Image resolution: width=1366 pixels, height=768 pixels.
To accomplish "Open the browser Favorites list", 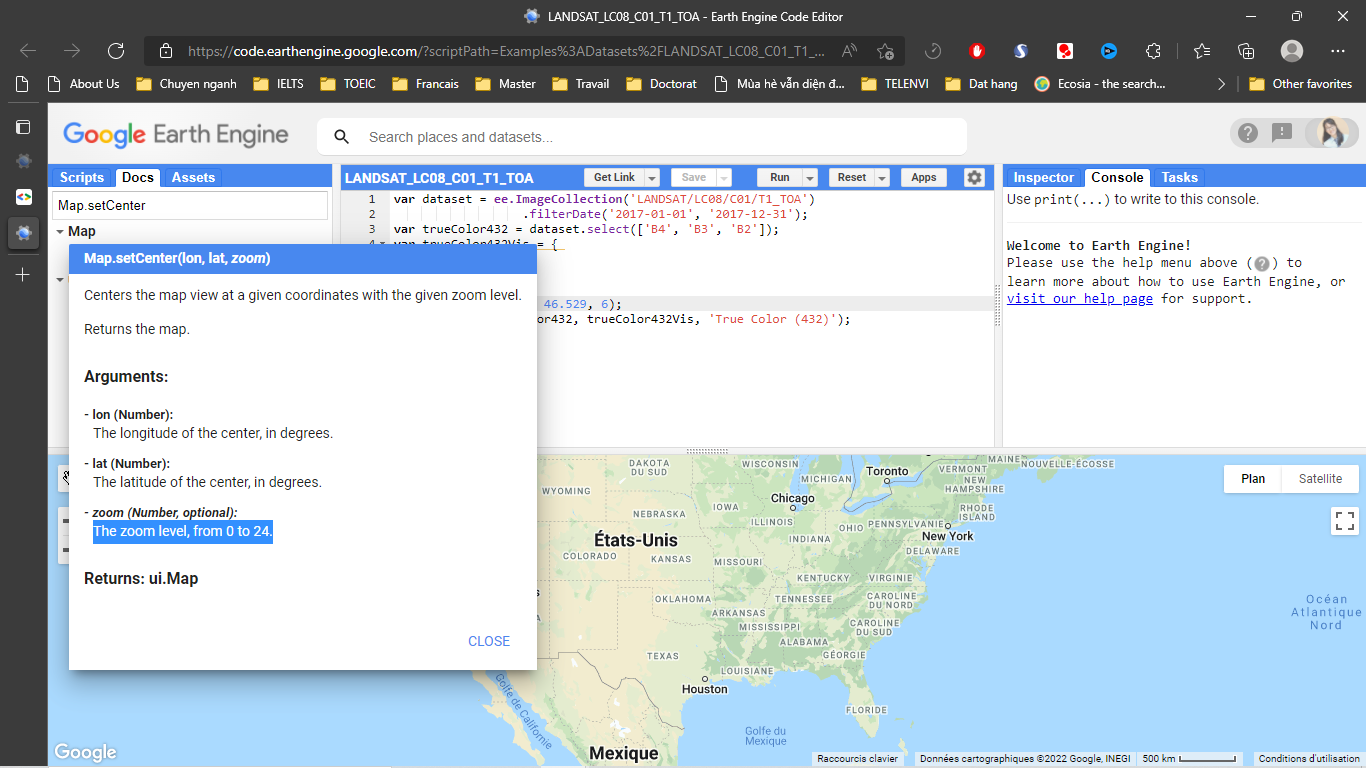I will (x=1202, y=51).
